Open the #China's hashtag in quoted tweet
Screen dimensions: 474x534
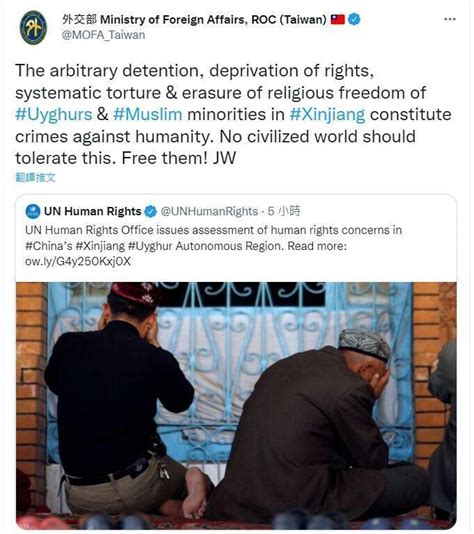tap(48, 246)
